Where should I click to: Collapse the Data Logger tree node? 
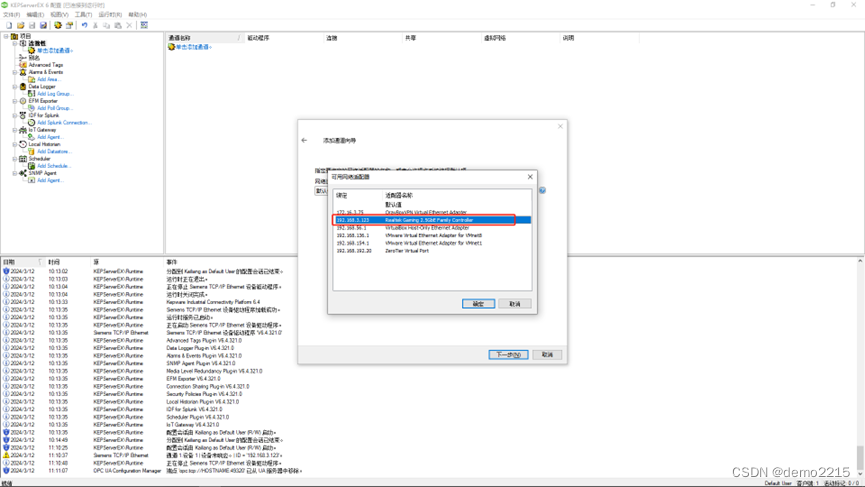tap(15, 87)
